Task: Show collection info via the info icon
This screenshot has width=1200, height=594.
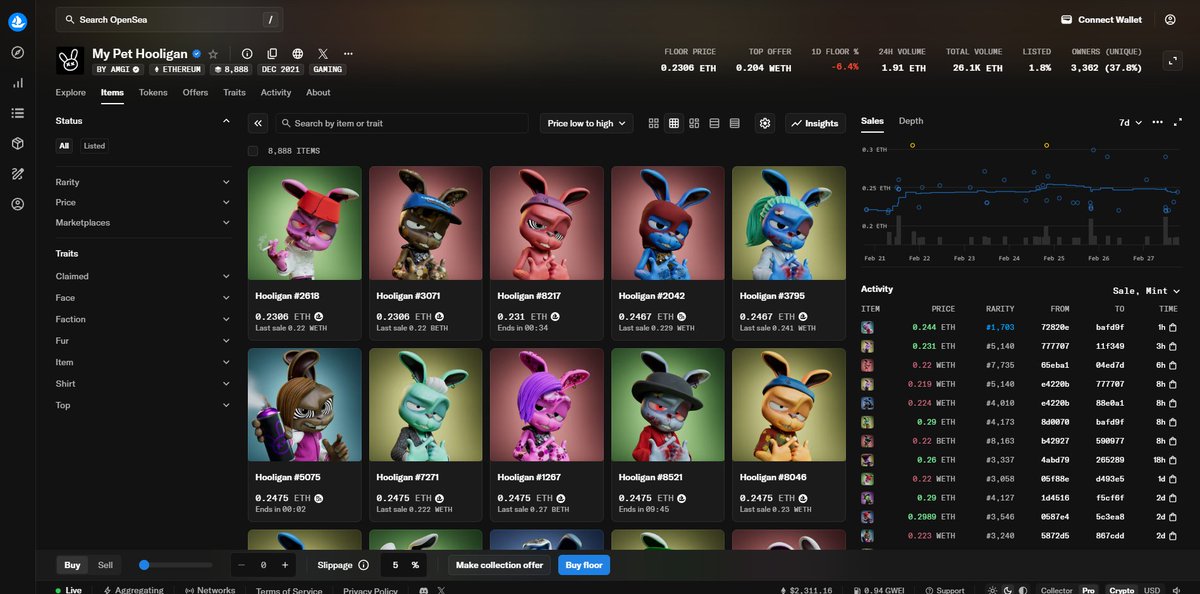Action: click(x=247, y=54)
